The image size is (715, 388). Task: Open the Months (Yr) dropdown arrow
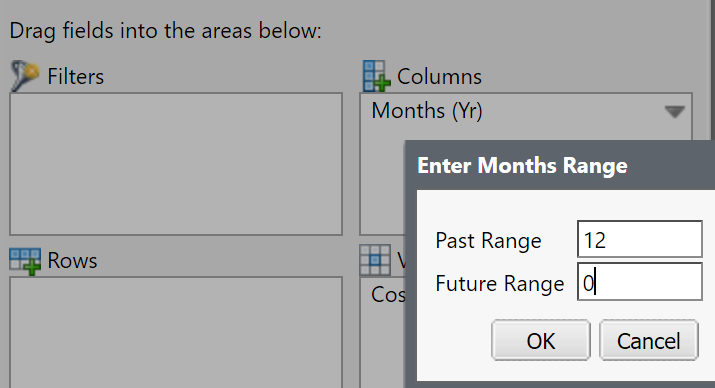[674, 111]
